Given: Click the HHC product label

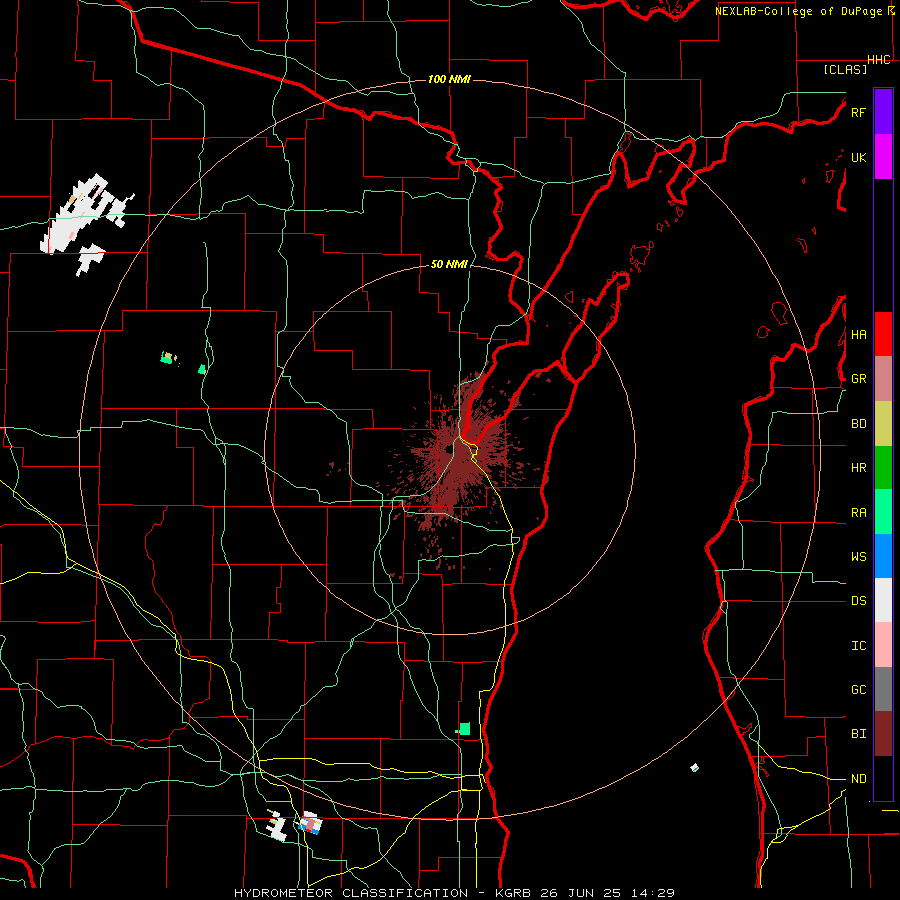Looking at the screenshot, I should coord(879,60).
